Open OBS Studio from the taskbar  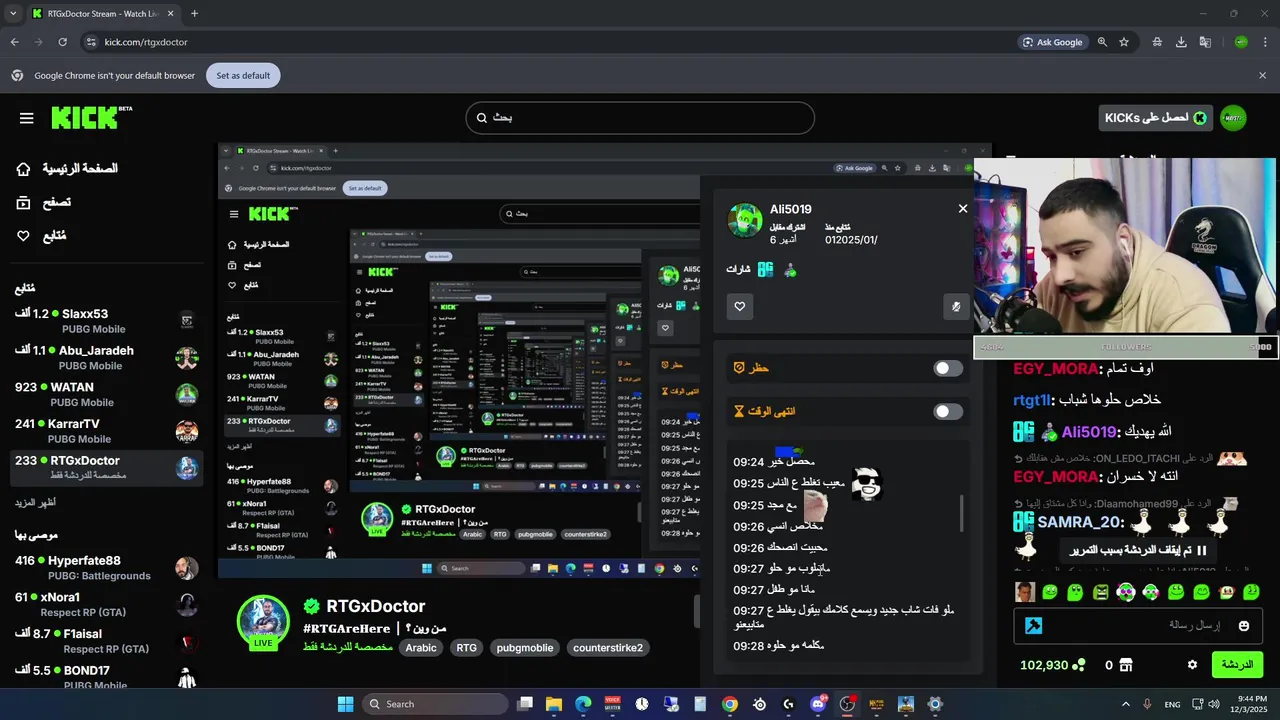click(847, 704)
